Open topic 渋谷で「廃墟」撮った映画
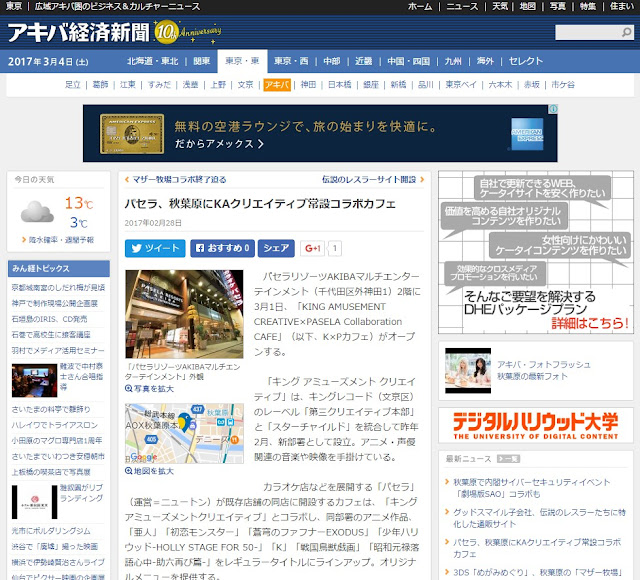Screen dimensions: 640x580 pyautogui.click(x=55, y=546)
